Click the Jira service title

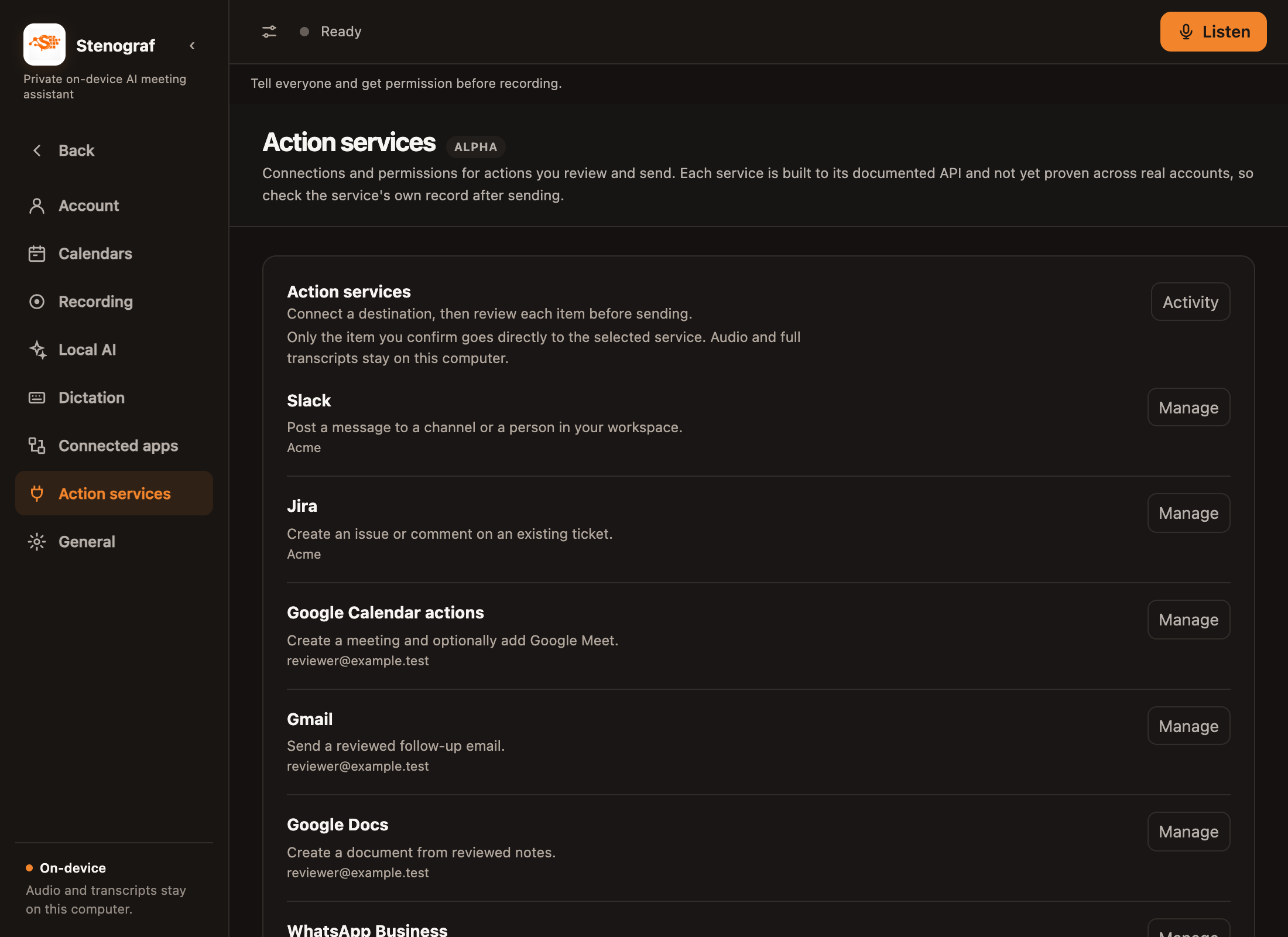click(x=302, y=506)
